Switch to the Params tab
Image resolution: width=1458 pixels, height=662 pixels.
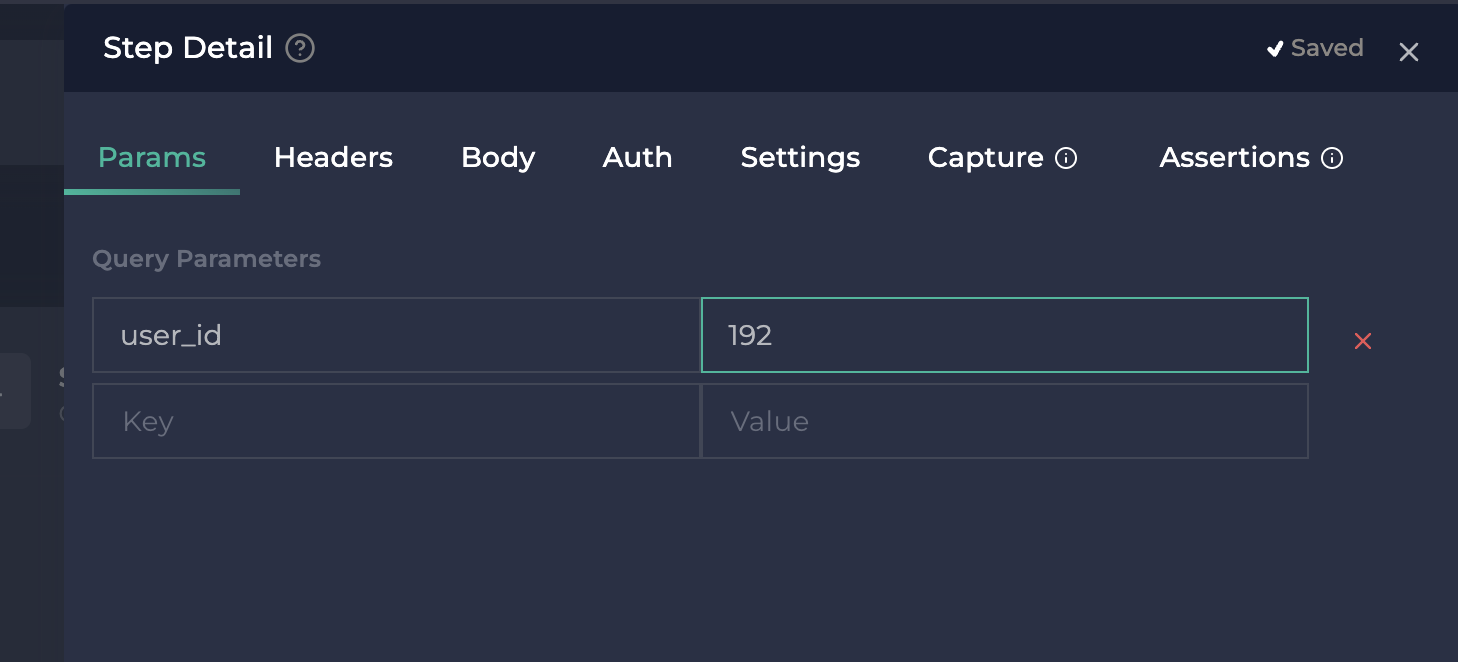152,158
